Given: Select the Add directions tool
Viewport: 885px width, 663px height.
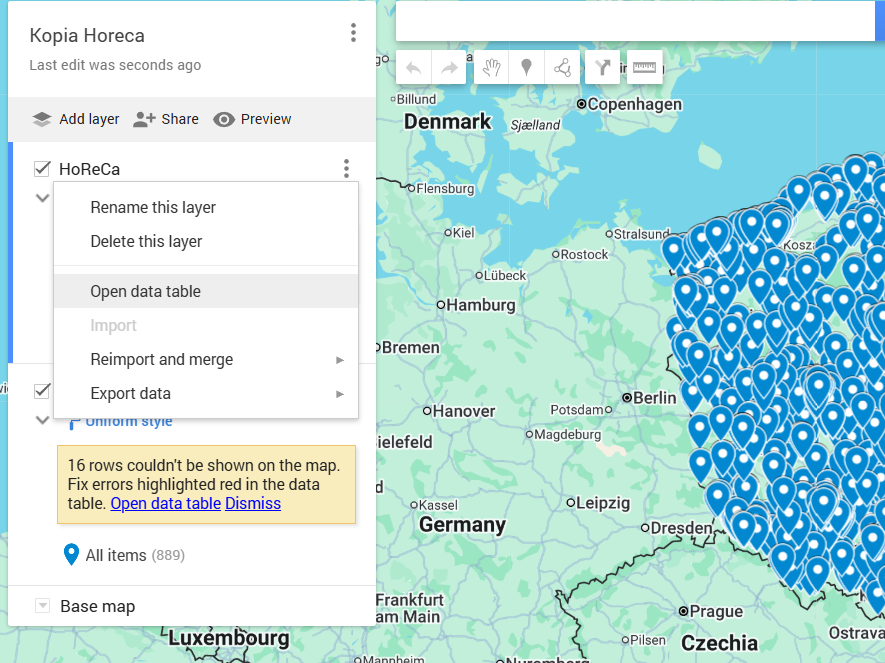Looking at the screenshot, I should click(603, 68).
